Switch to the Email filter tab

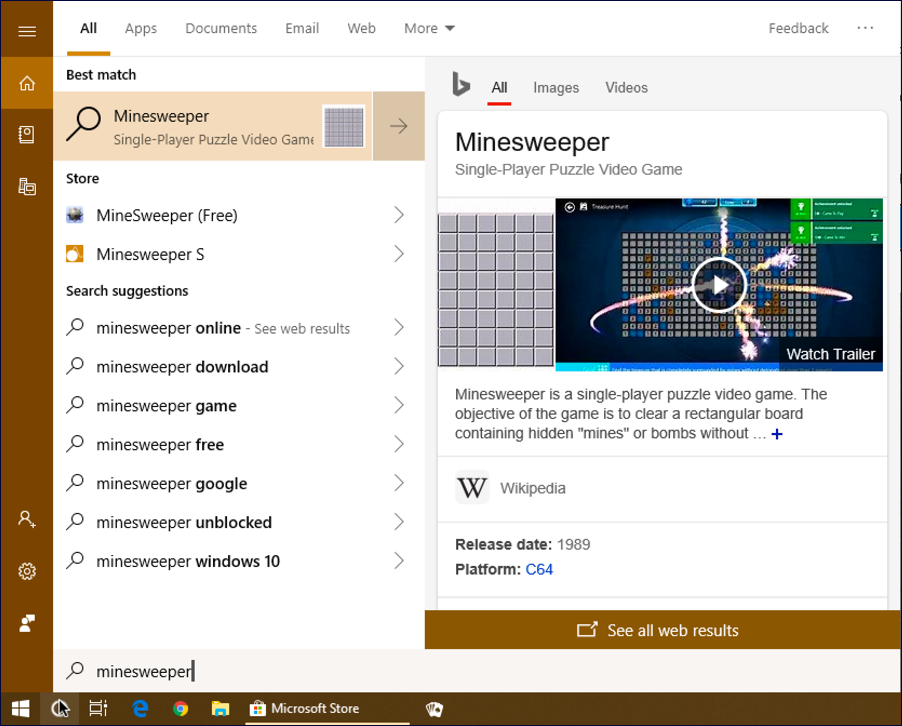pos(302,28)
